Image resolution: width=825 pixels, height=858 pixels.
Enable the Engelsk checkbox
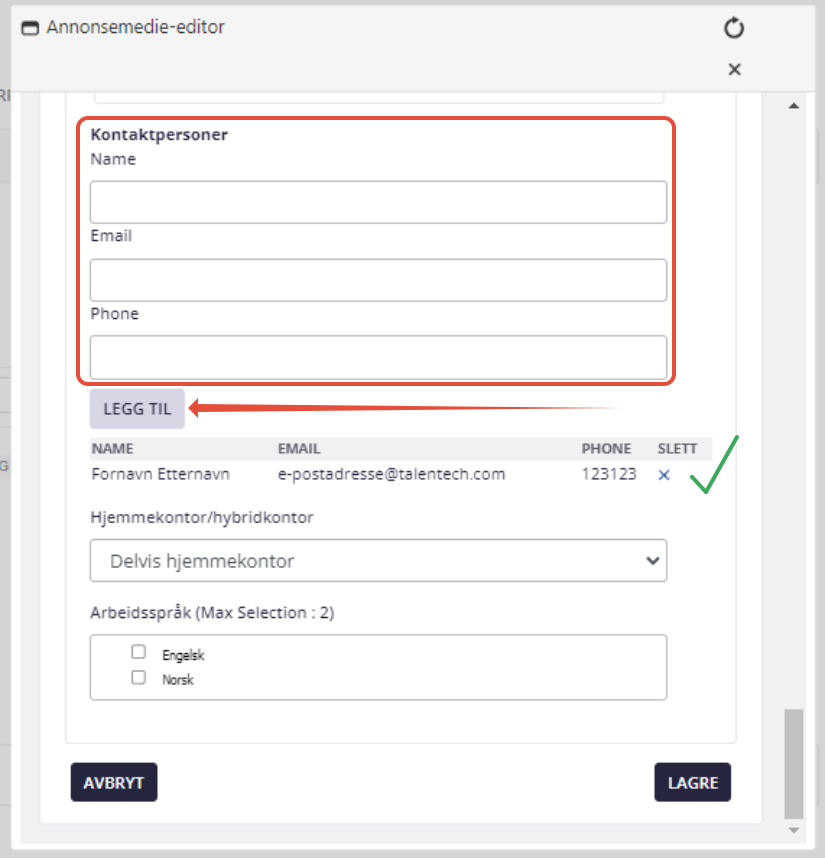pos(138,652)
